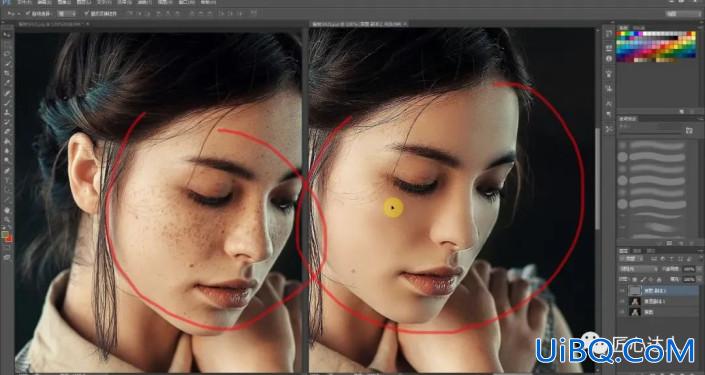705x375 pixels.
Task: Enable the Show Transform Controls checkbox
Action: tap(86, 13)
